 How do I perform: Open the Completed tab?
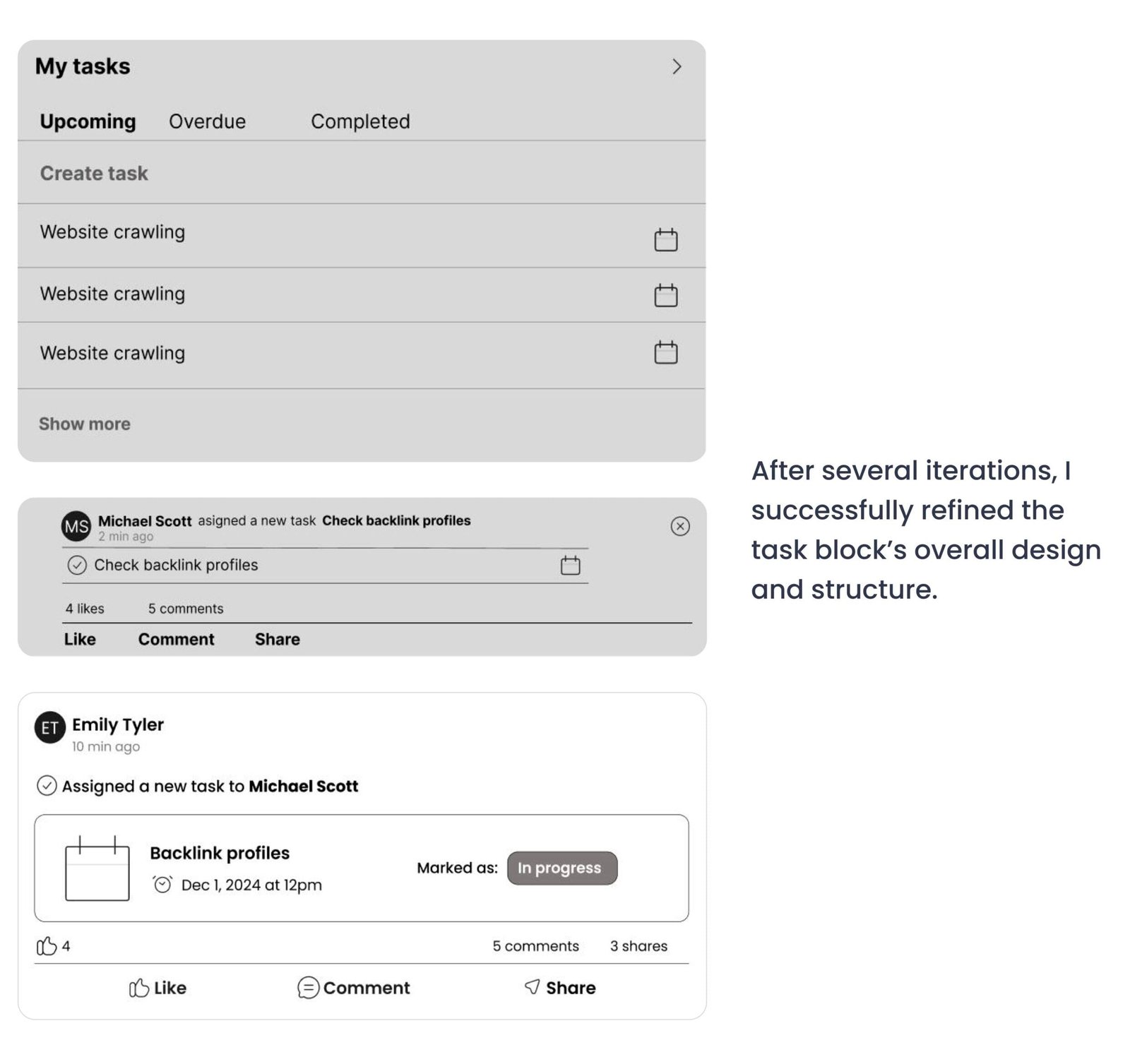[360, 121]
